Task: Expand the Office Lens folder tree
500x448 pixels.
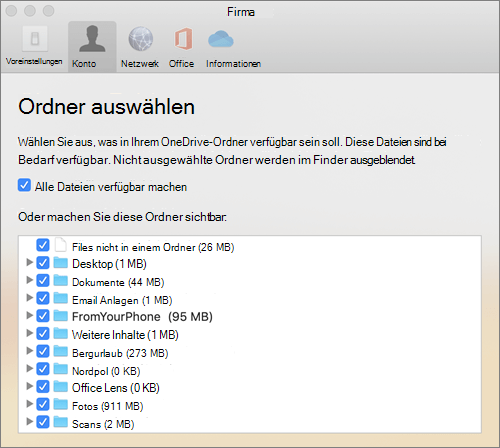Action: (30, 386)
